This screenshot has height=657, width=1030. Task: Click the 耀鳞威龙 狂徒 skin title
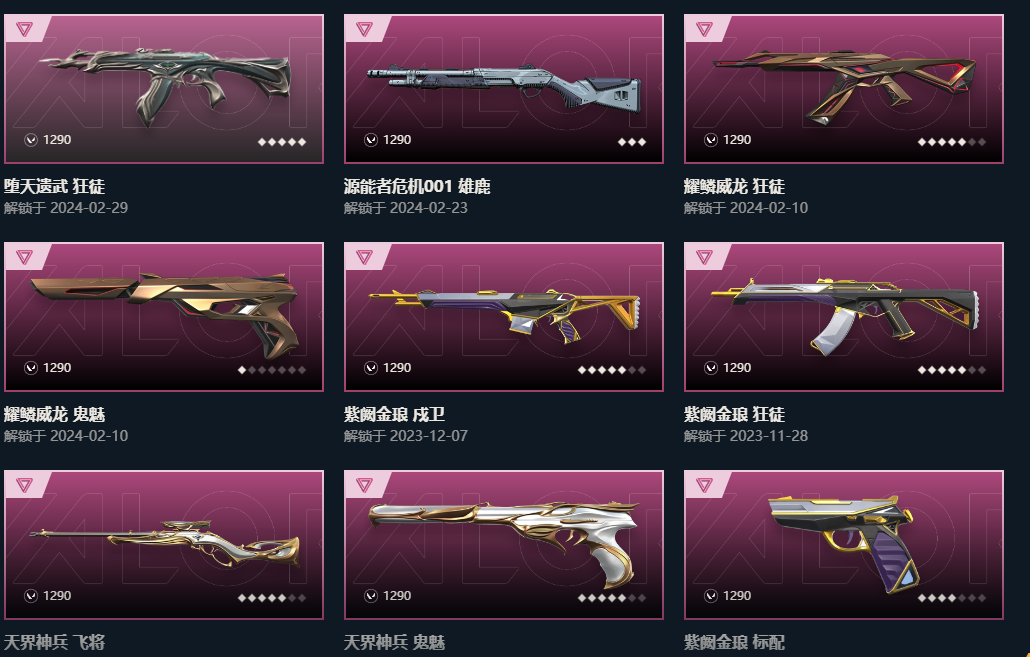coord(734,187)
